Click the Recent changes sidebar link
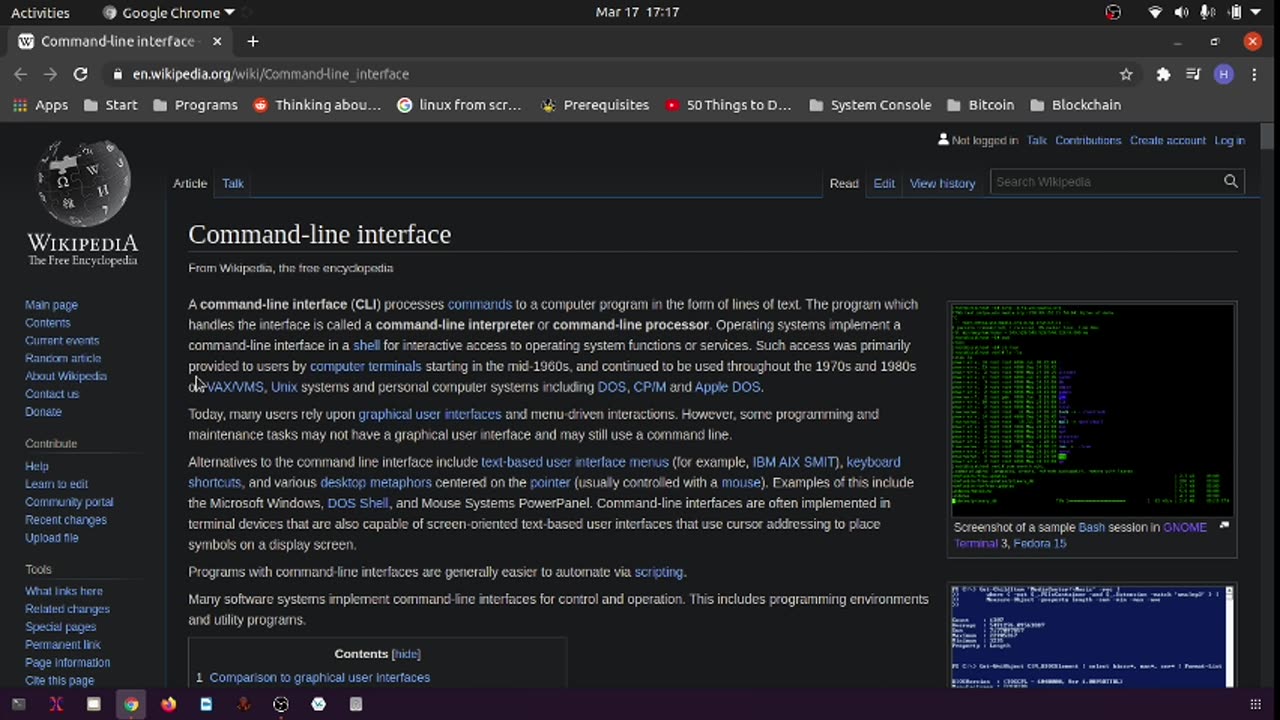This screenshot has height=720, width=1280. 66,520
